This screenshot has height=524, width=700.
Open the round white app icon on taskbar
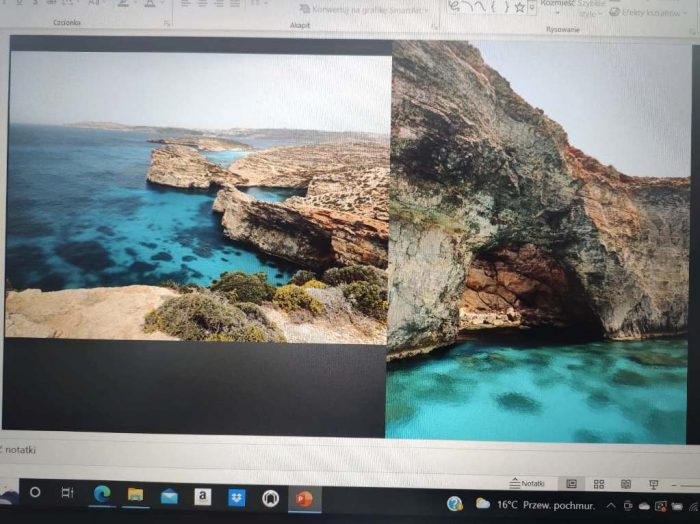270,498
